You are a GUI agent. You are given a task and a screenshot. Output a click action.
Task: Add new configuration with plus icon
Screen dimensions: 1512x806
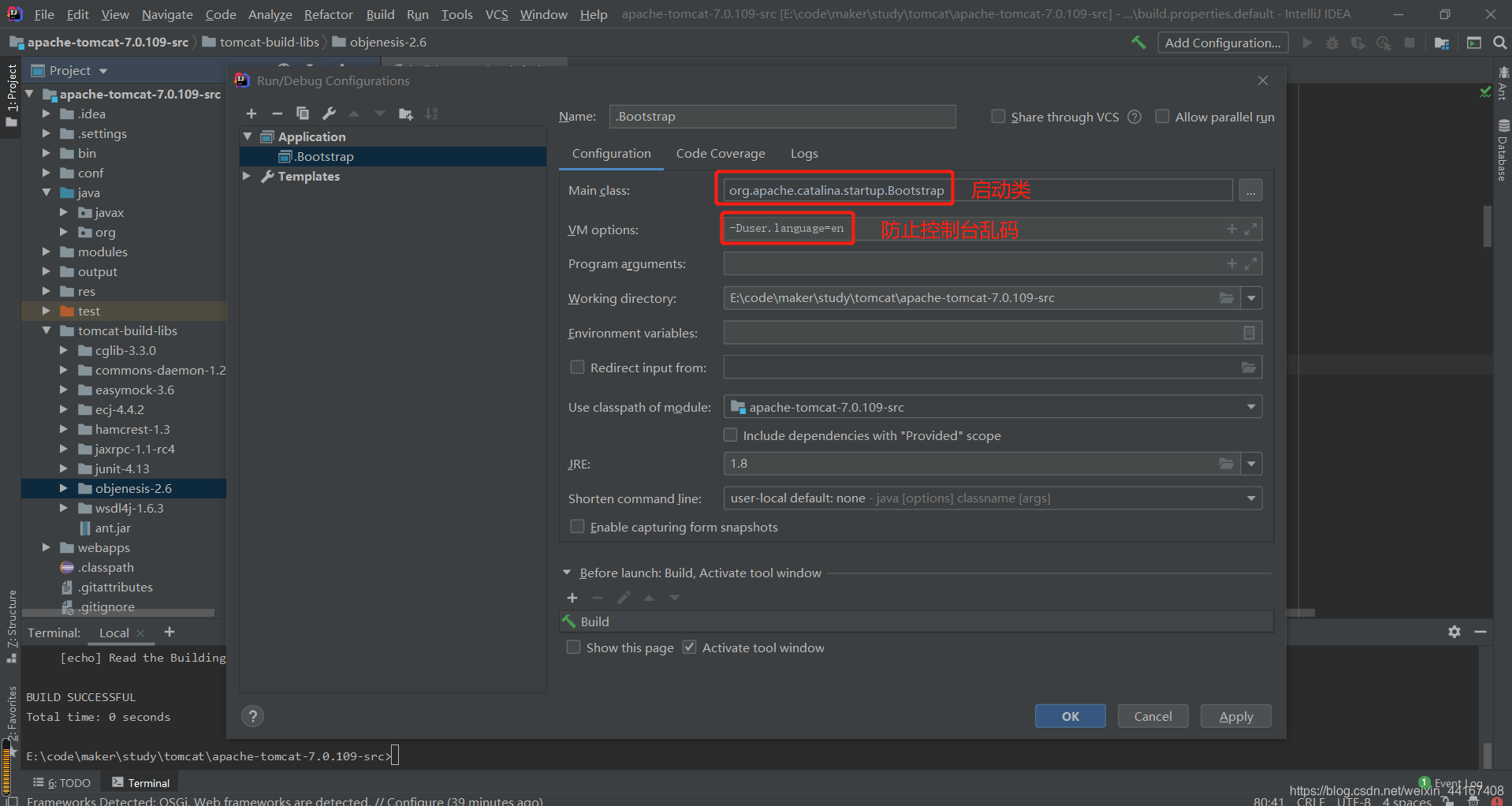click(251, 114)
